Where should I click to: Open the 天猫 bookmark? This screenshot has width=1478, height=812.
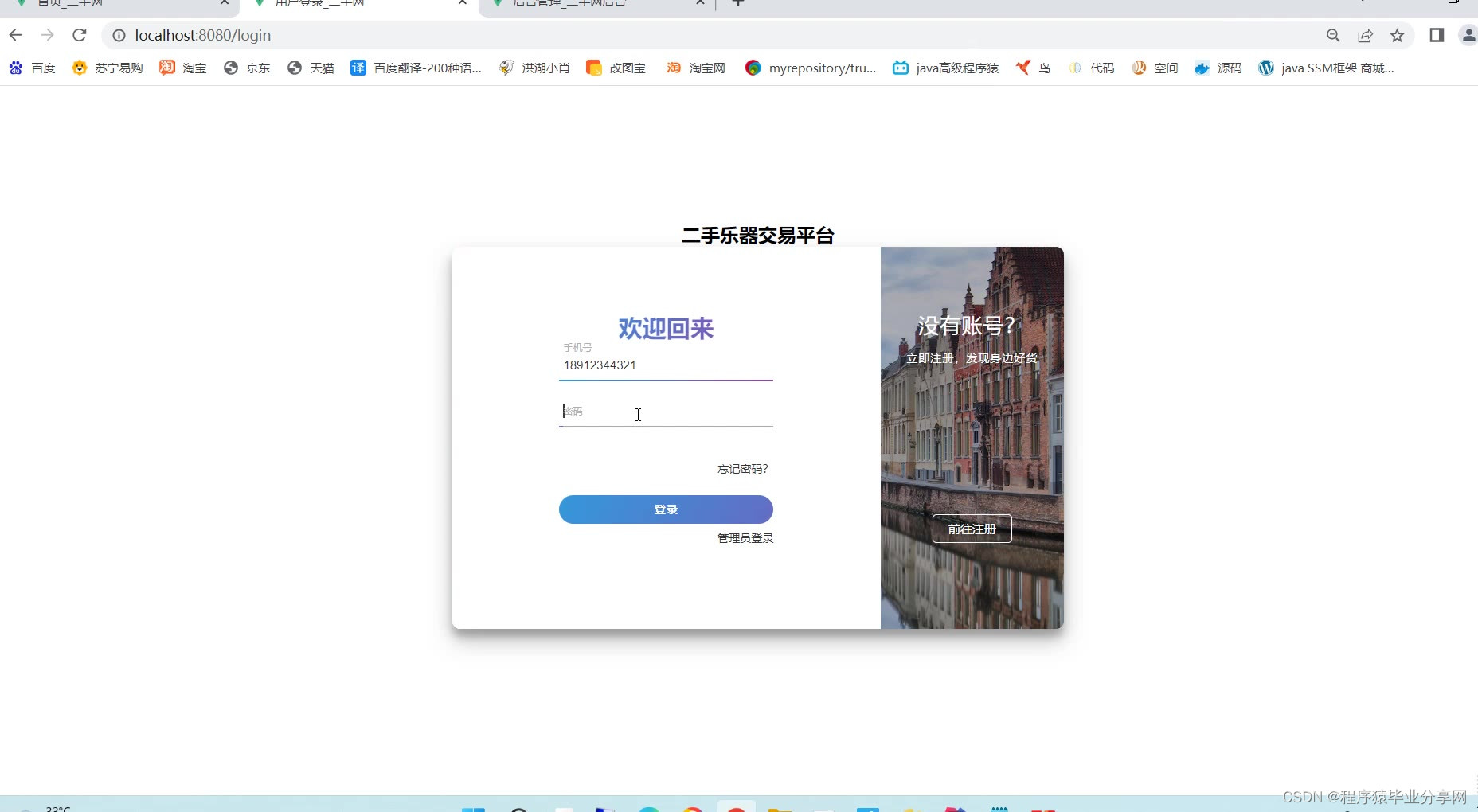pos(311,68)
